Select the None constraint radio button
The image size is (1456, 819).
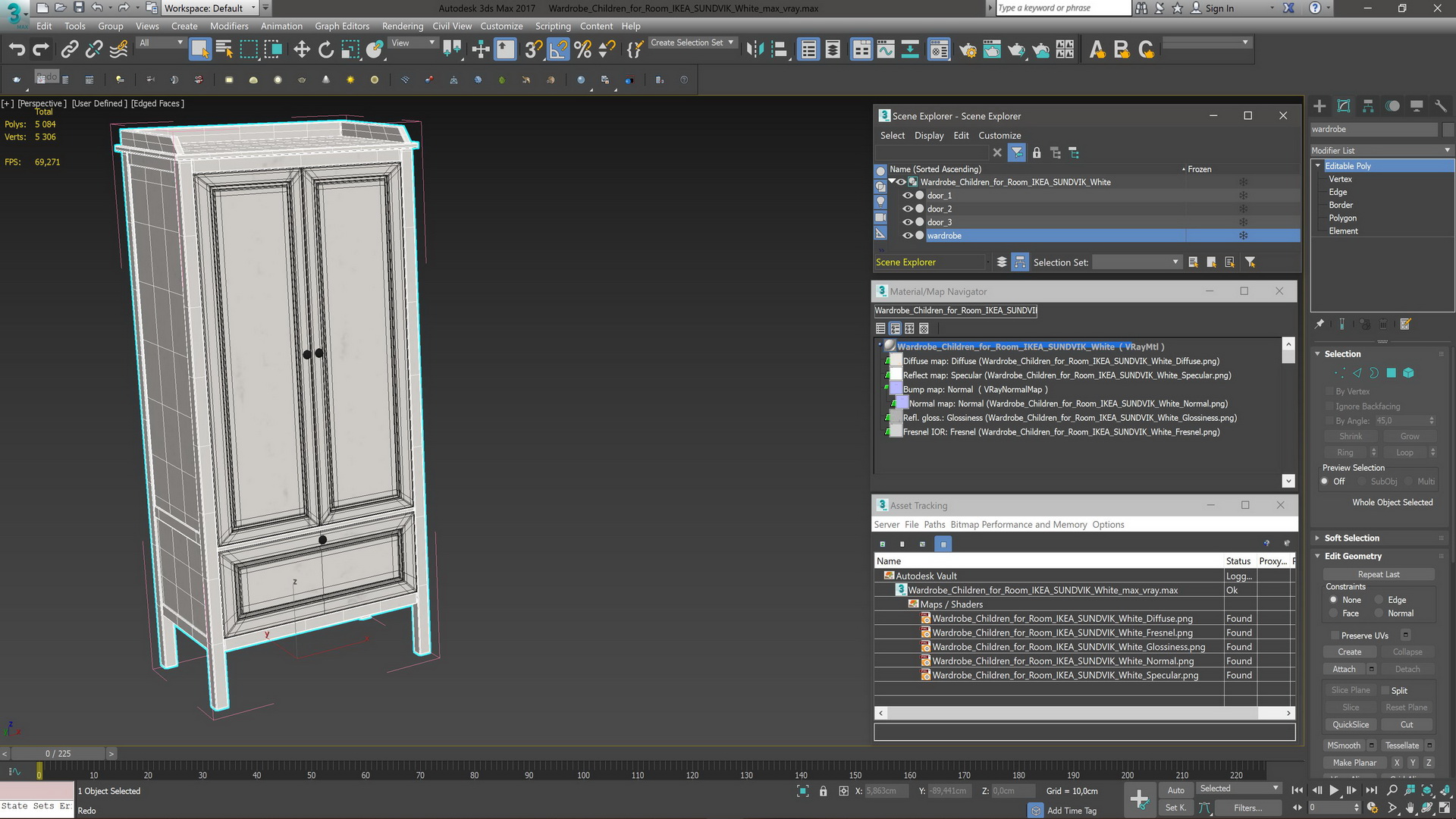click(x=1333, y=600)
